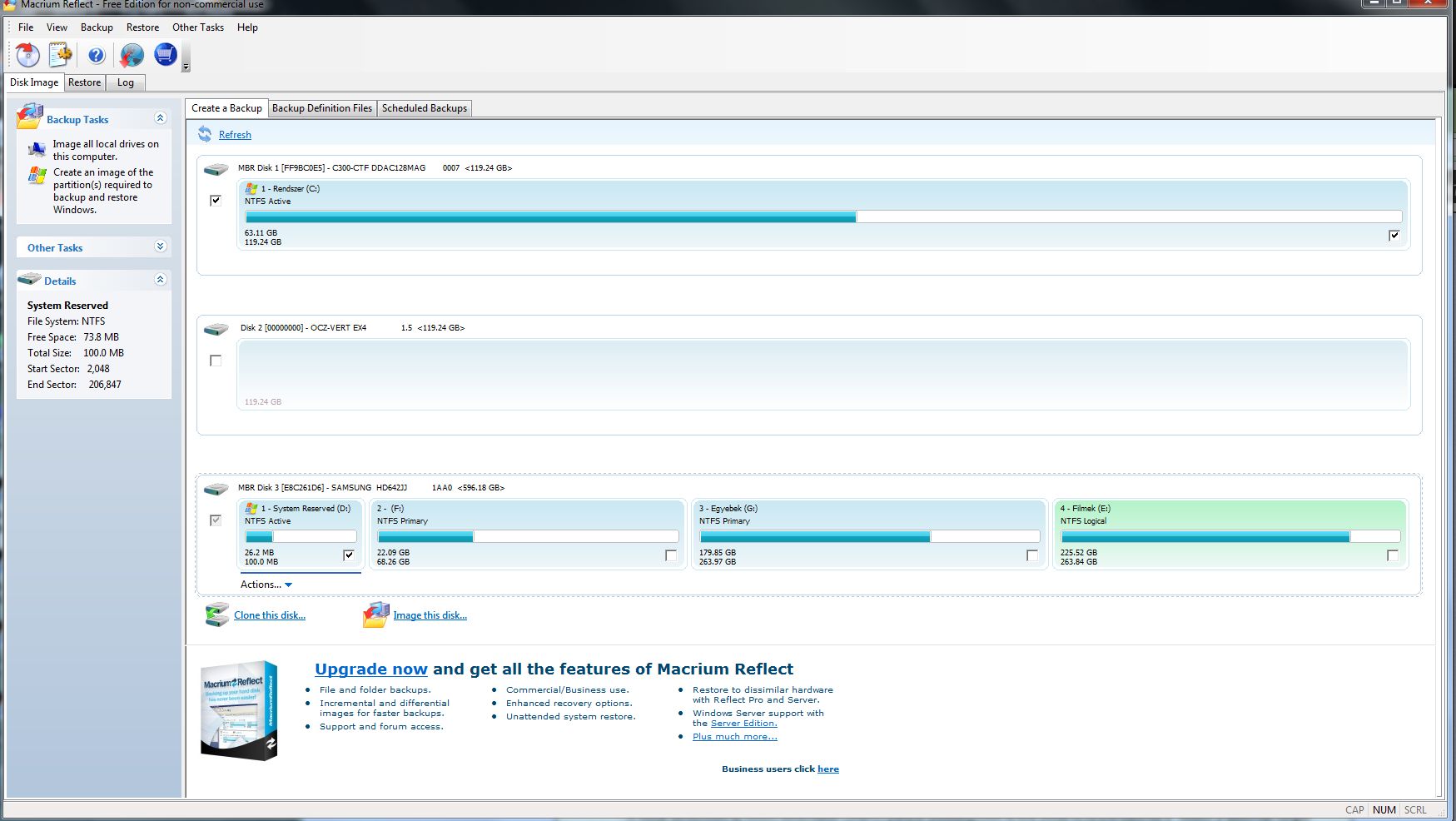The image size is (1456, 821).
Task: Click the Refresh link
Action: coord(235,135)
